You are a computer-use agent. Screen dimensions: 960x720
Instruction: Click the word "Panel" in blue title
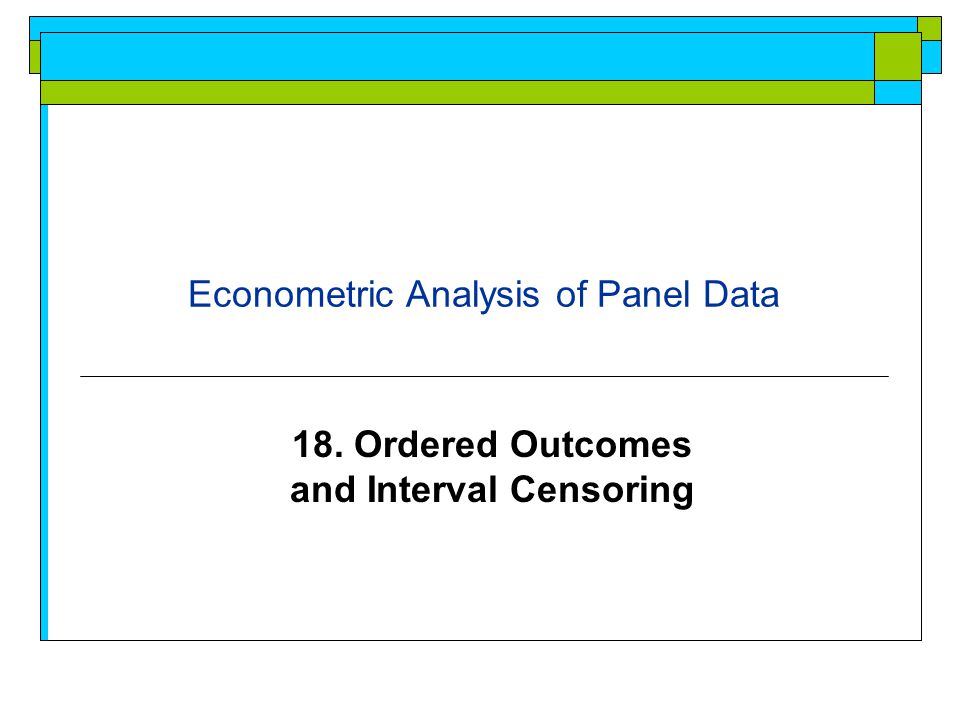pyautogui.click(x=643, y=294)
